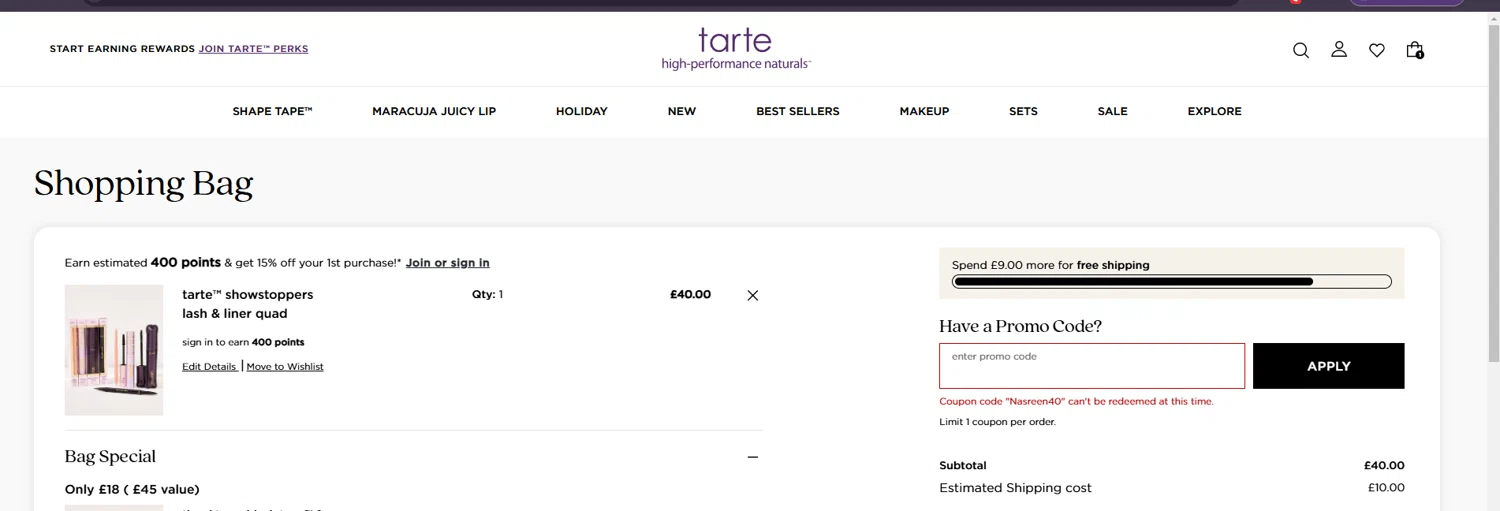The image size is (1500, 511).
Task: Open the account profile icon
Action: point(1339,49)
